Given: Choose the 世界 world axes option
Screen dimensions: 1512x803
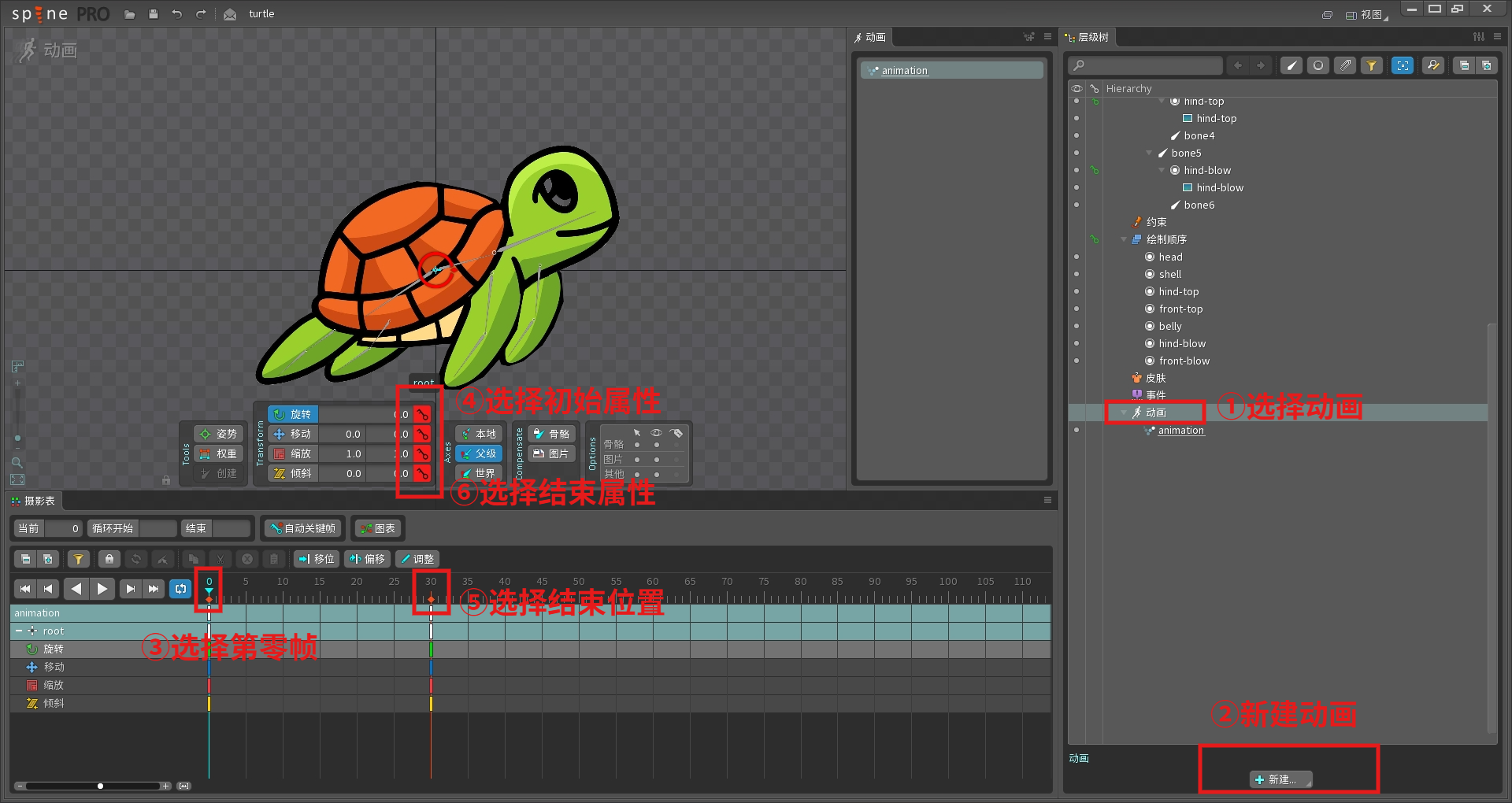Looking at the screenshot, I should [478, 473].
